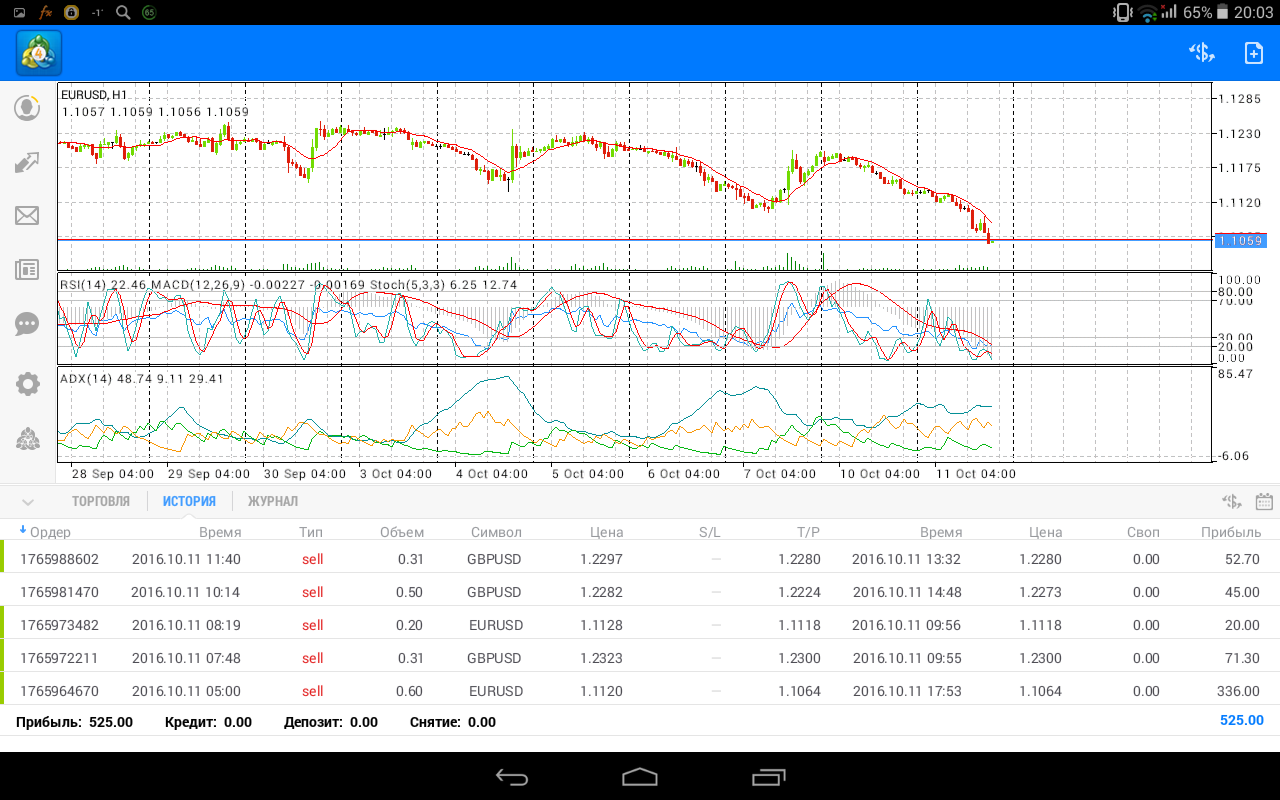1280x800 pixels.
Task: Open the settings gear in sidebar
Action: 27,384
